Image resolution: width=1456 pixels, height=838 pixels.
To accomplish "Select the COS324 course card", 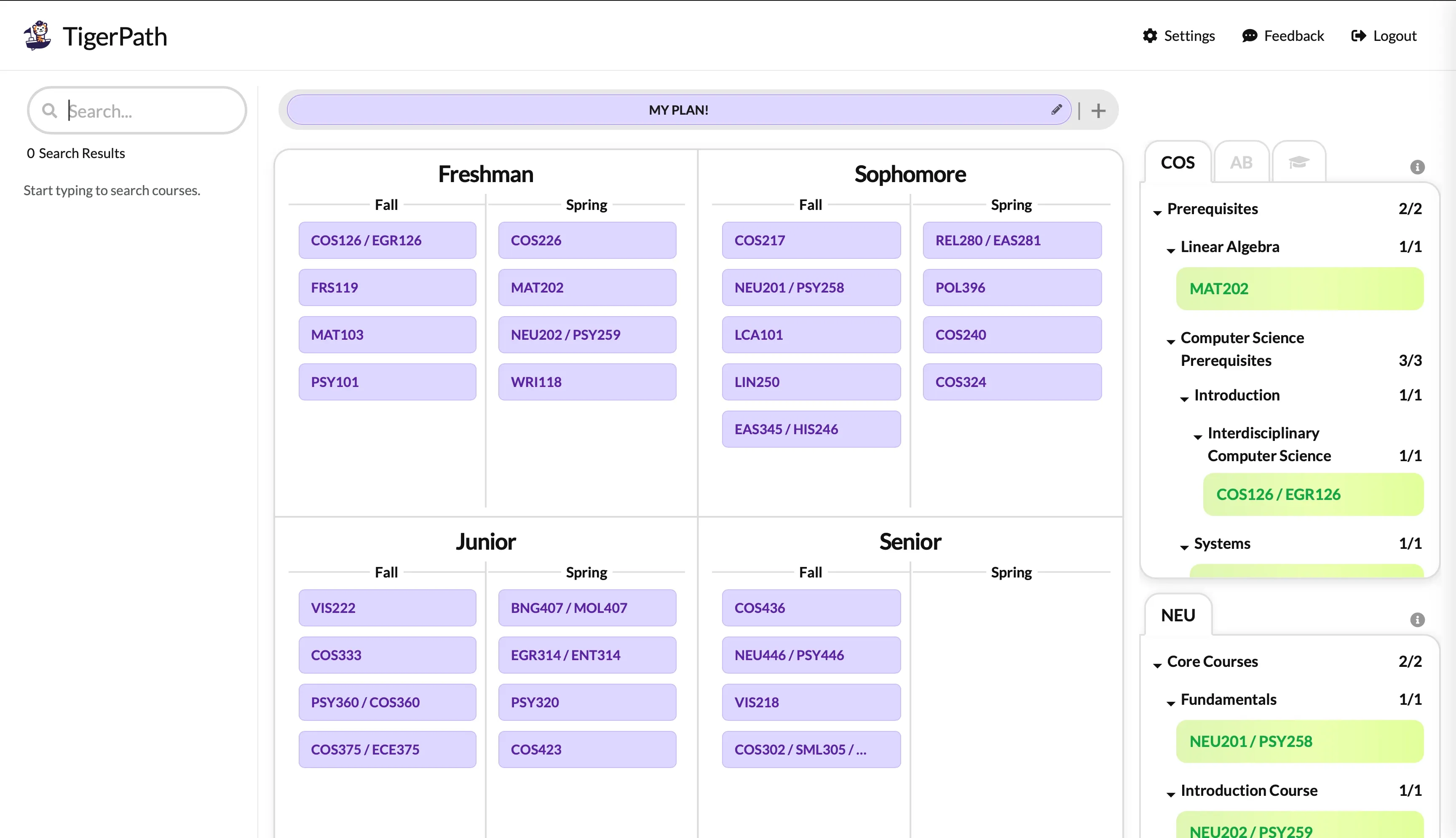I will tap(1012, 381).
